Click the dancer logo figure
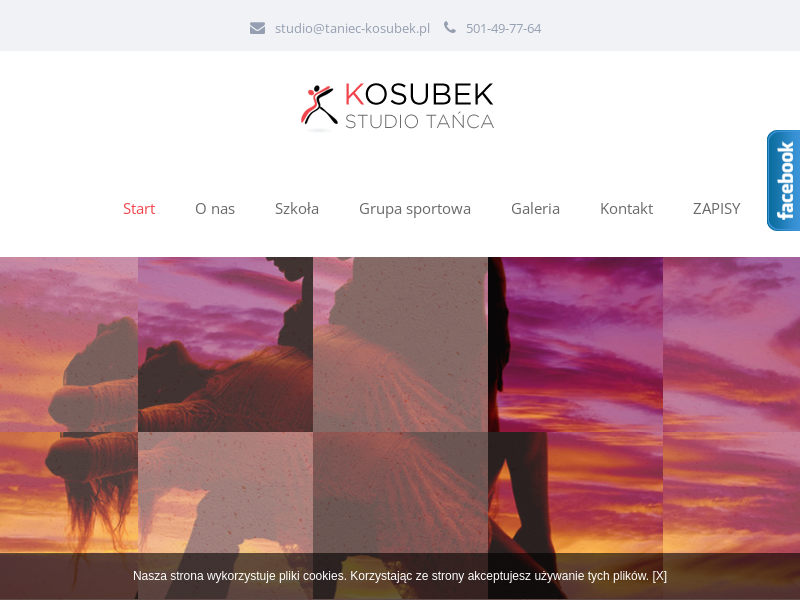The image size is (800, 600). coord(319,106)
